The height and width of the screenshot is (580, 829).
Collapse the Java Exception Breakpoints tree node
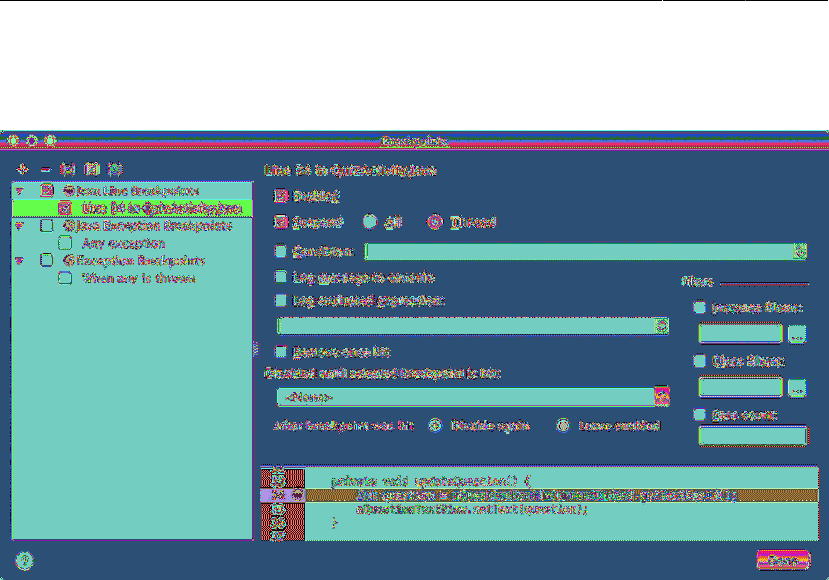[20, 226]
